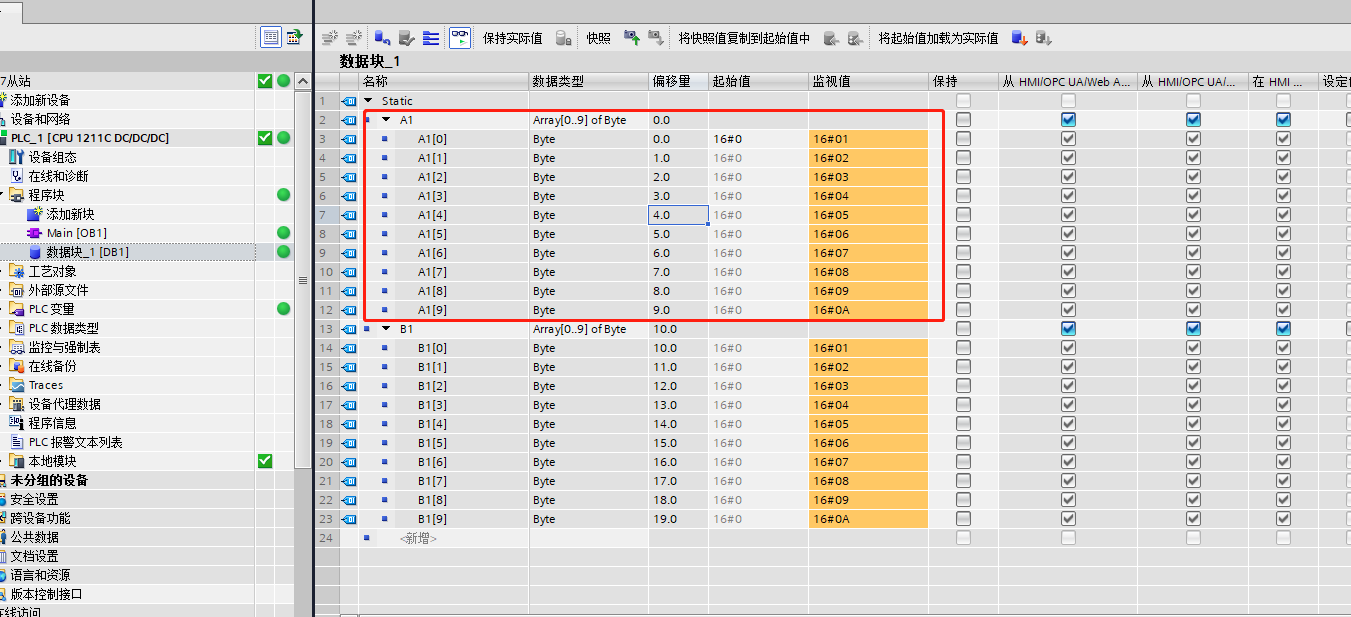Uncheck the 在 HMI checkbox on B1 row
Screen dimensions: 1351x617
(1283, 329)
